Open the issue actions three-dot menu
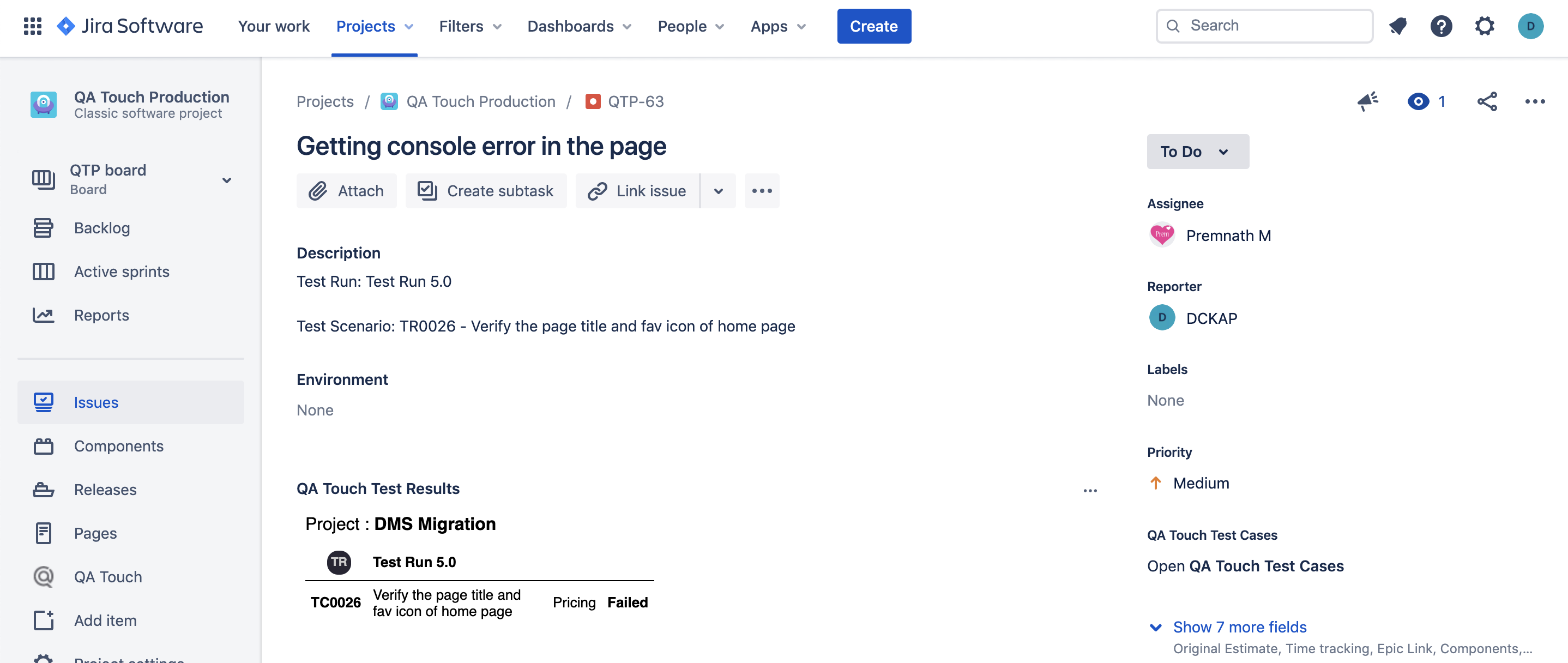The height and width of the screenshot is (663, 1568). (1535, 101)
